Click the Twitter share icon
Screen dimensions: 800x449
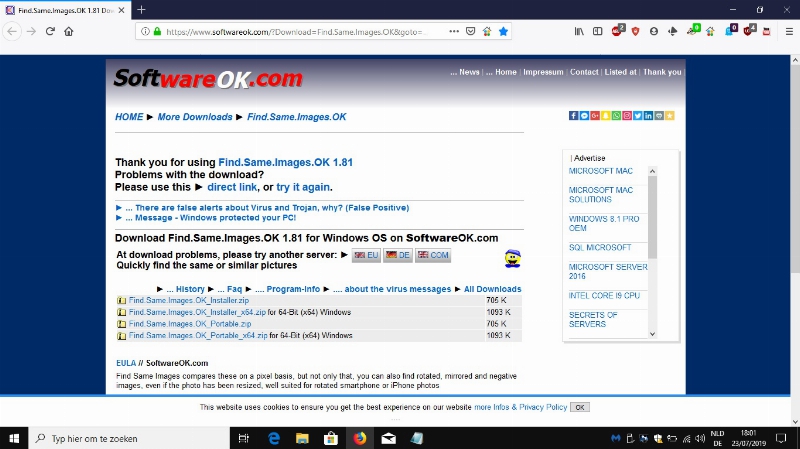pyautogui.click(x=638, y=116)
